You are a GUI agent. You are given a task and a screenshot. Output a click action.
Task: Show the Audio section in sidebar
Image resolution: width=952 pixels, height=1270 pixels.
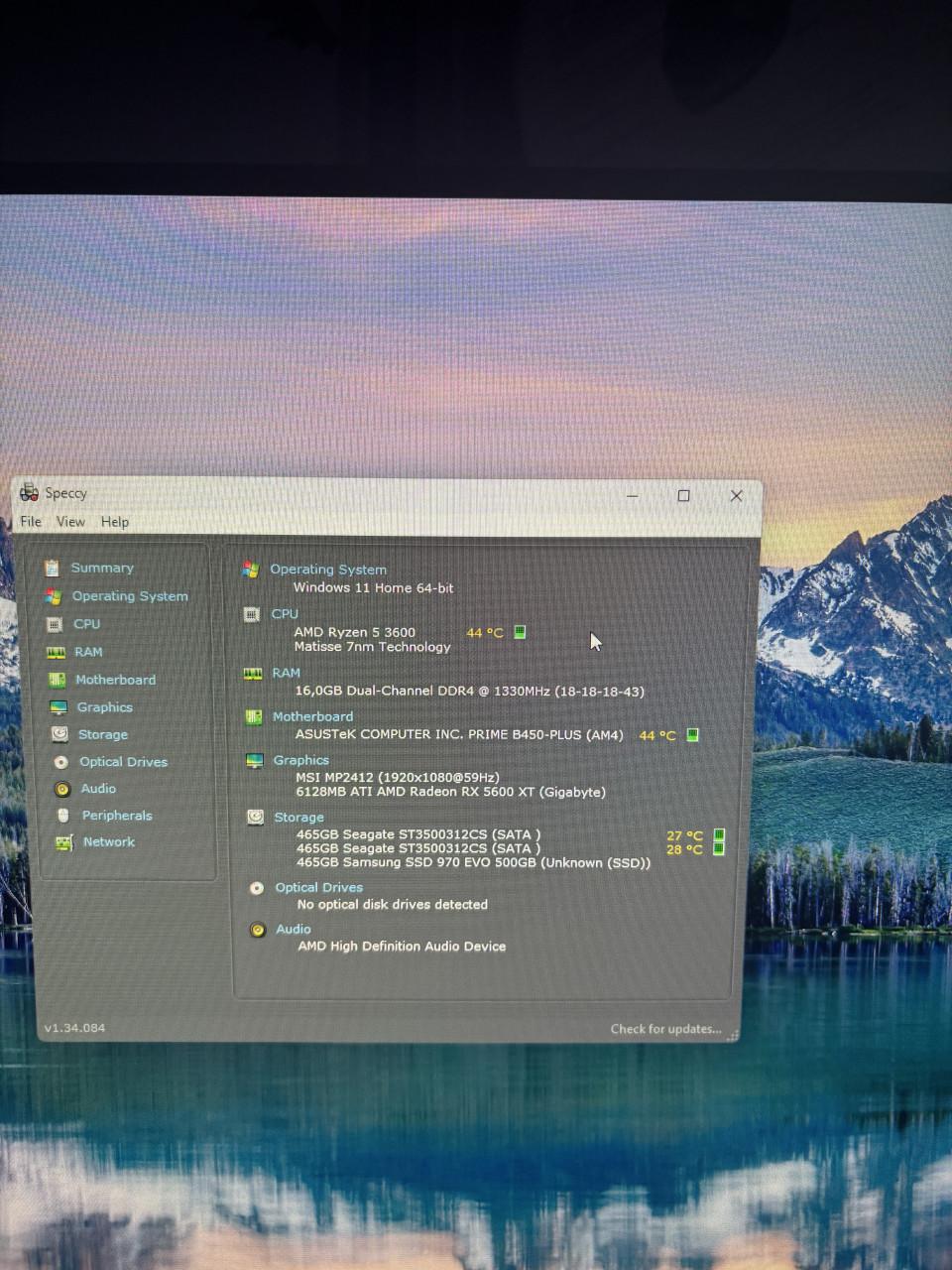98,789
